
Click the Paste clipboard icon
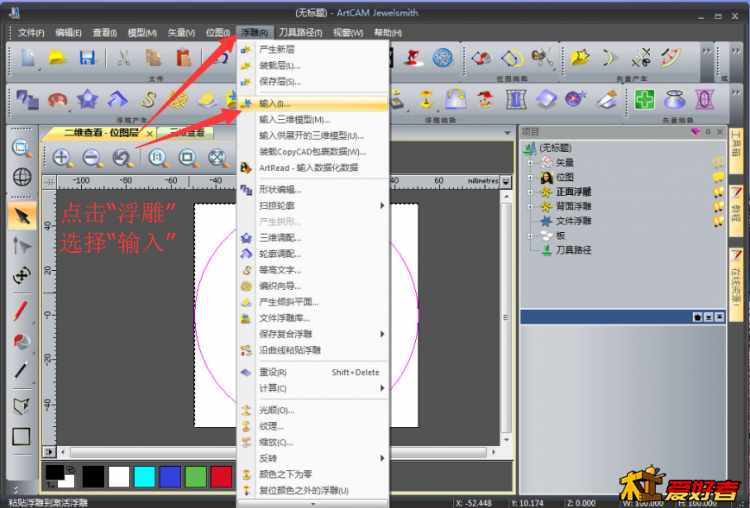pos(184,58)
